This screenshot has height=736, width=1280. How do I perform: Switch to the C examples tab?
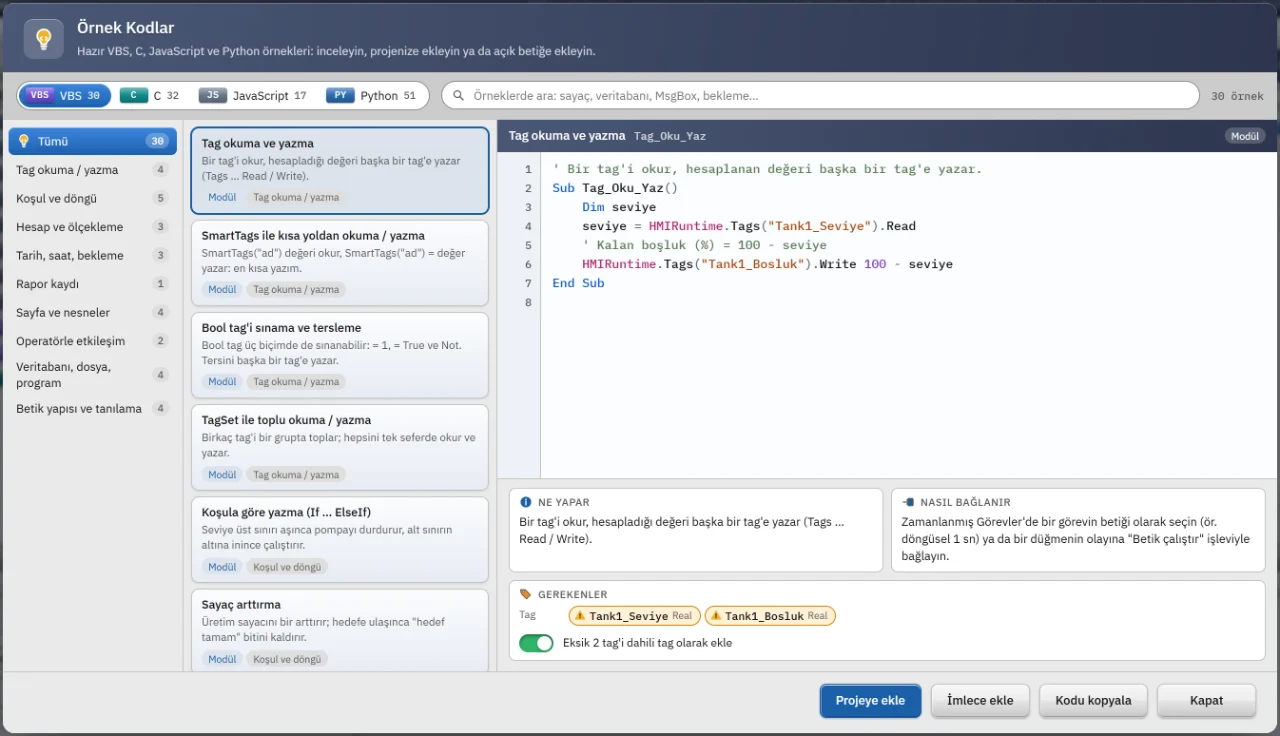(x=150, y=95)
